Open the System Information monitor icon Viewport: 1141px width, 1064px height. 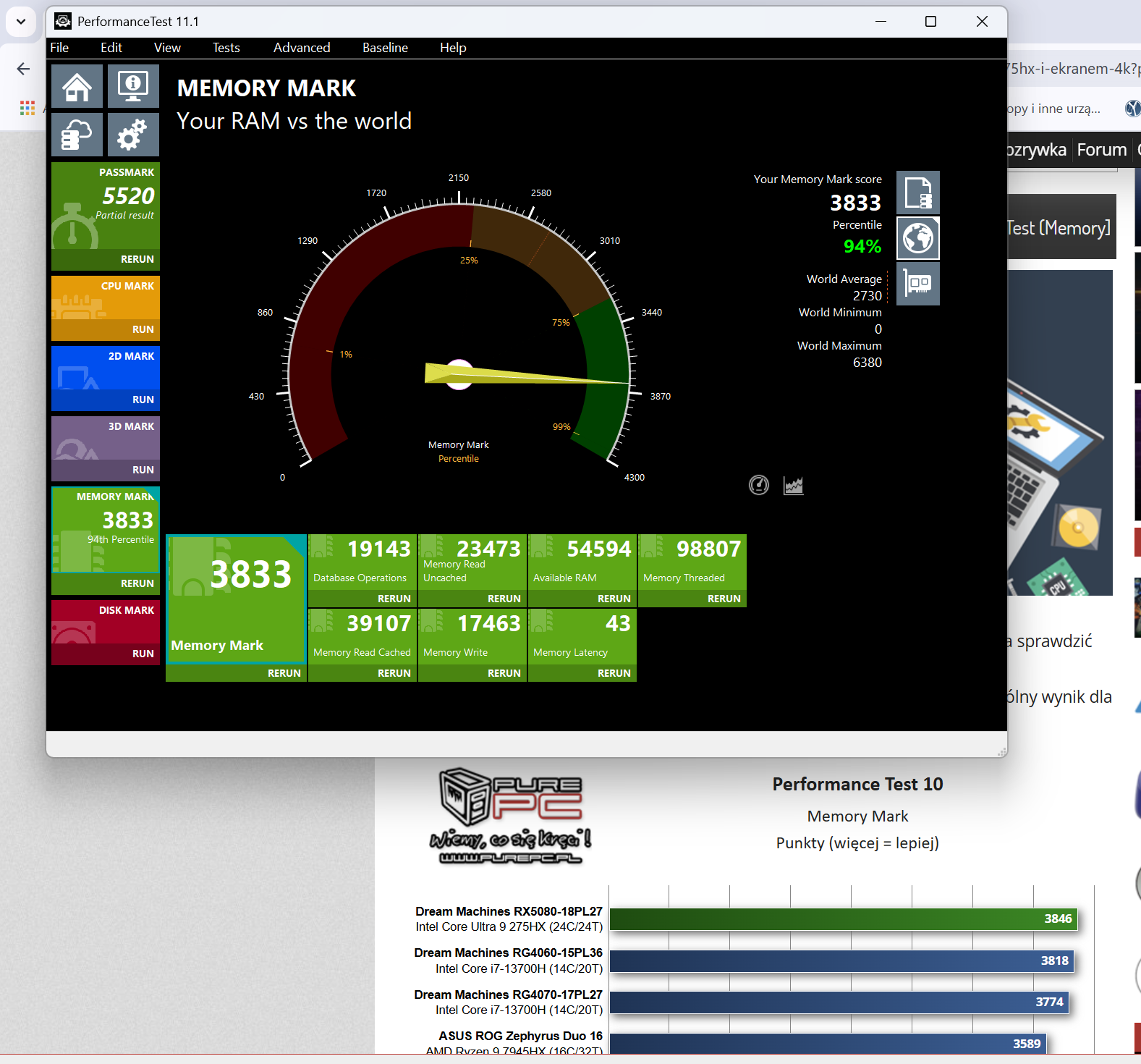tap(133, 87)
